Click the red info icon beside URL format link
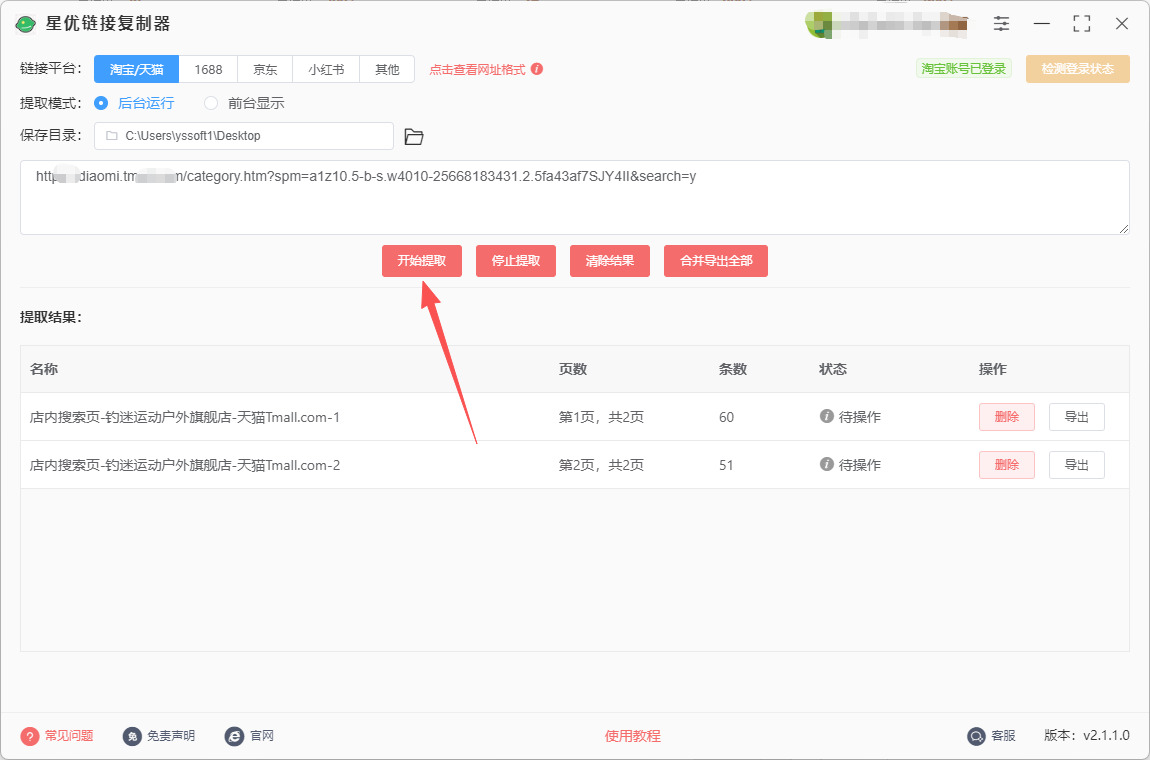 [537, 69]
